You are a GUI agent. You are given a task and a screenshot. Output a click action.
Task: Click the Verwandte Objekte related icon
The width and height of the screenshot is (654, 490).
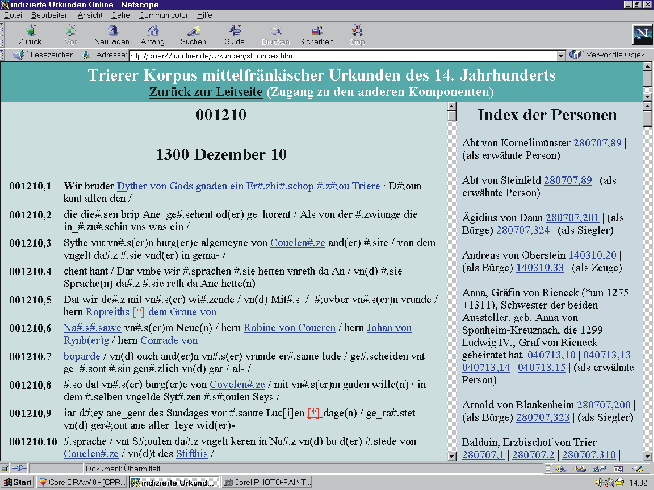tap(575, 55)
